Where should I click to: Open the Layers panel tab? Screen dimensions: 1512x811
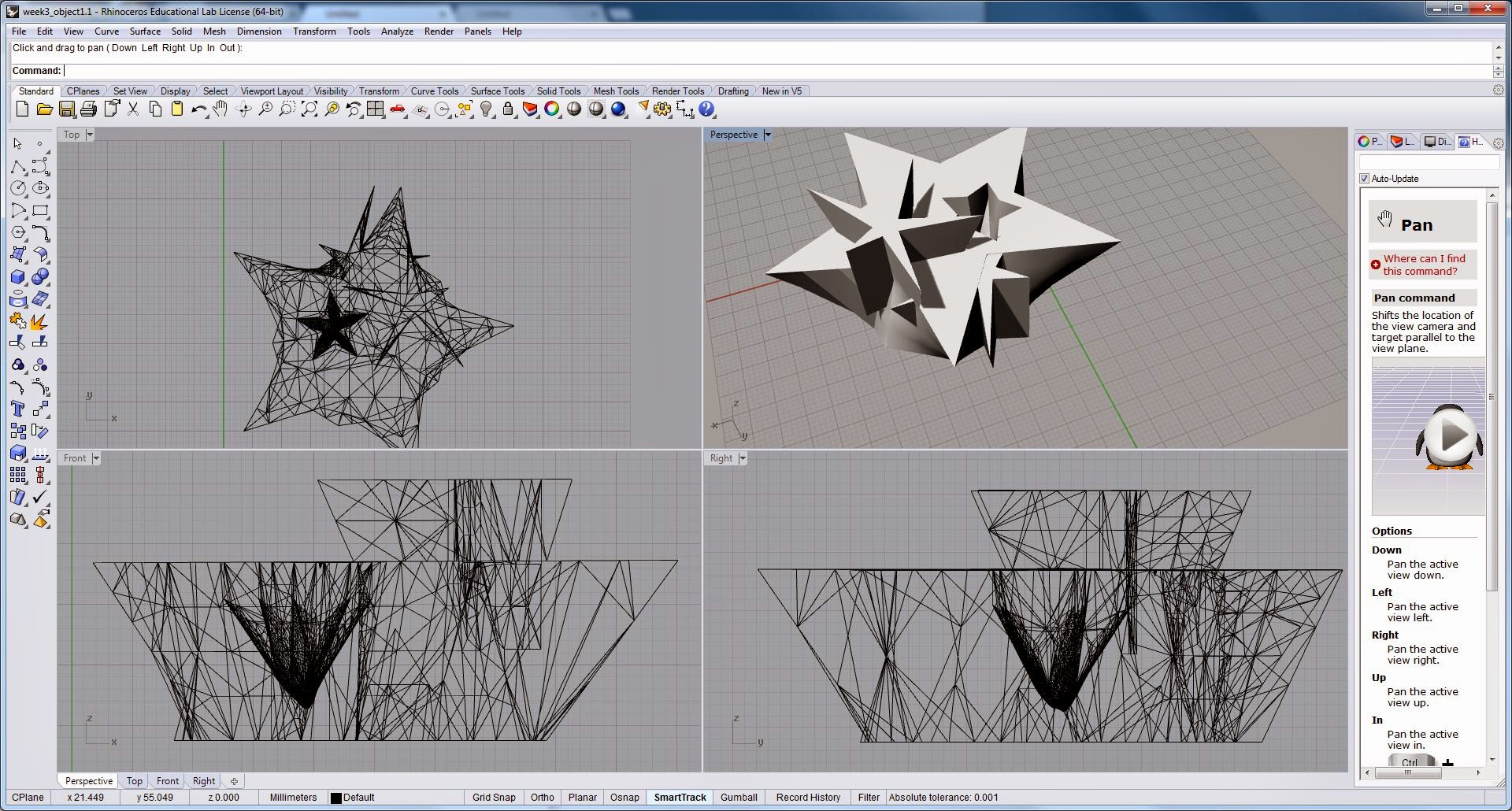pos(1403,142)
